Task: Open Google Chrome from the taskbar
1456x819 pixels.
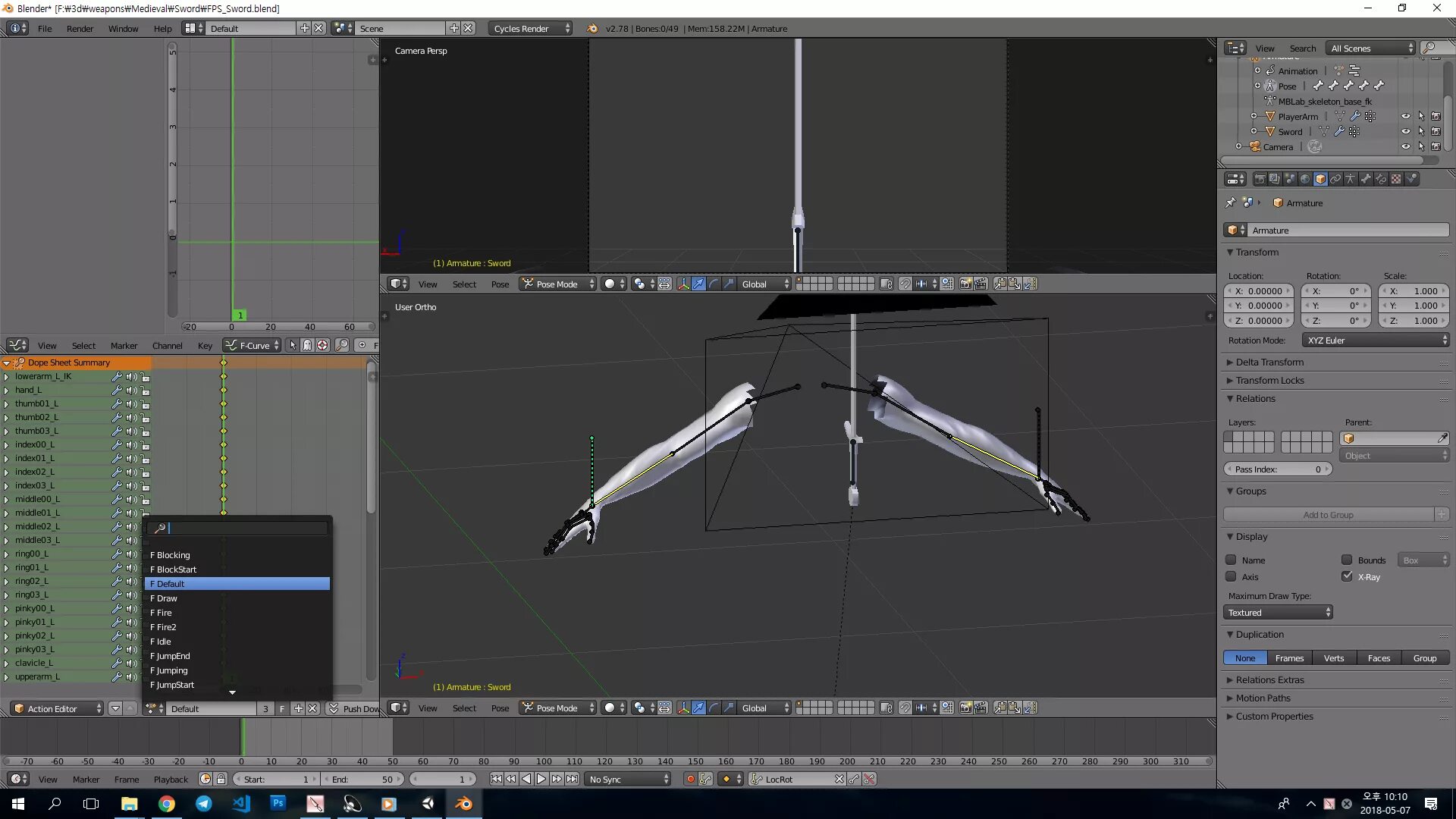Action: point(167,804)
